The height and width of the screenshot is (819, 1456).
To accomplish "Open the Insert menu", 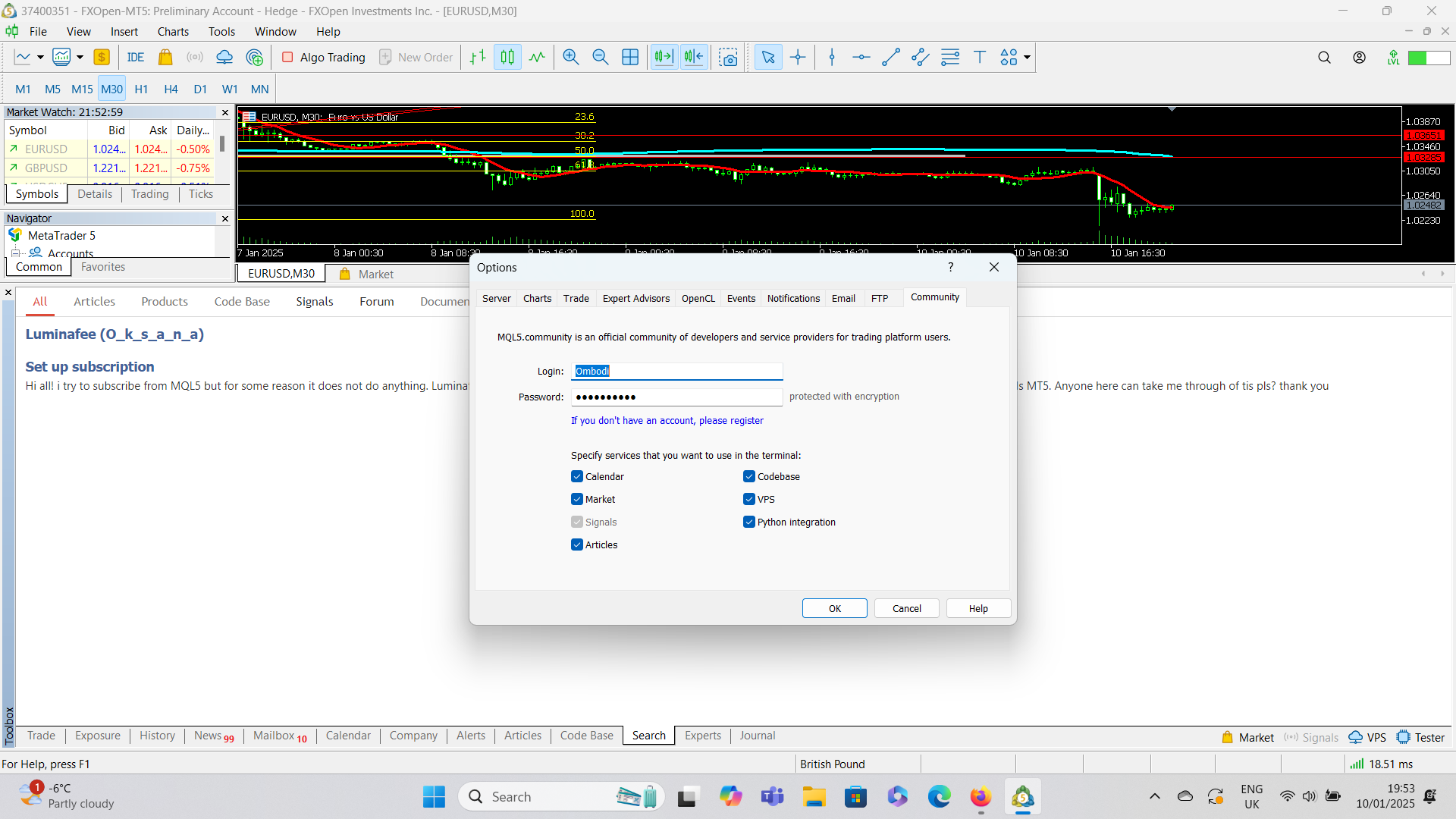I will point(124,31).
